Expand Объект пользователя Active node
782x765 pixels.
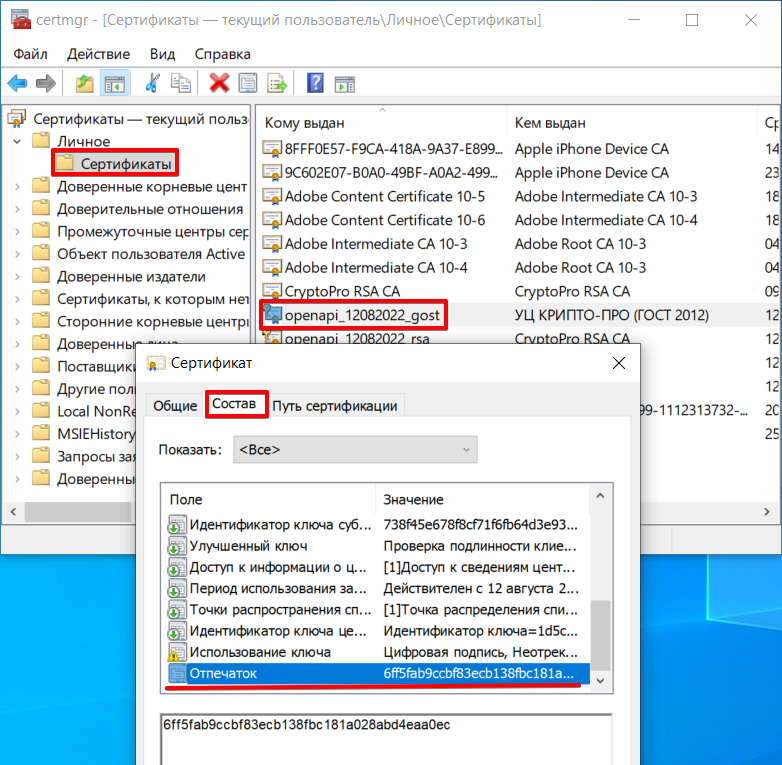click(17, 254)
